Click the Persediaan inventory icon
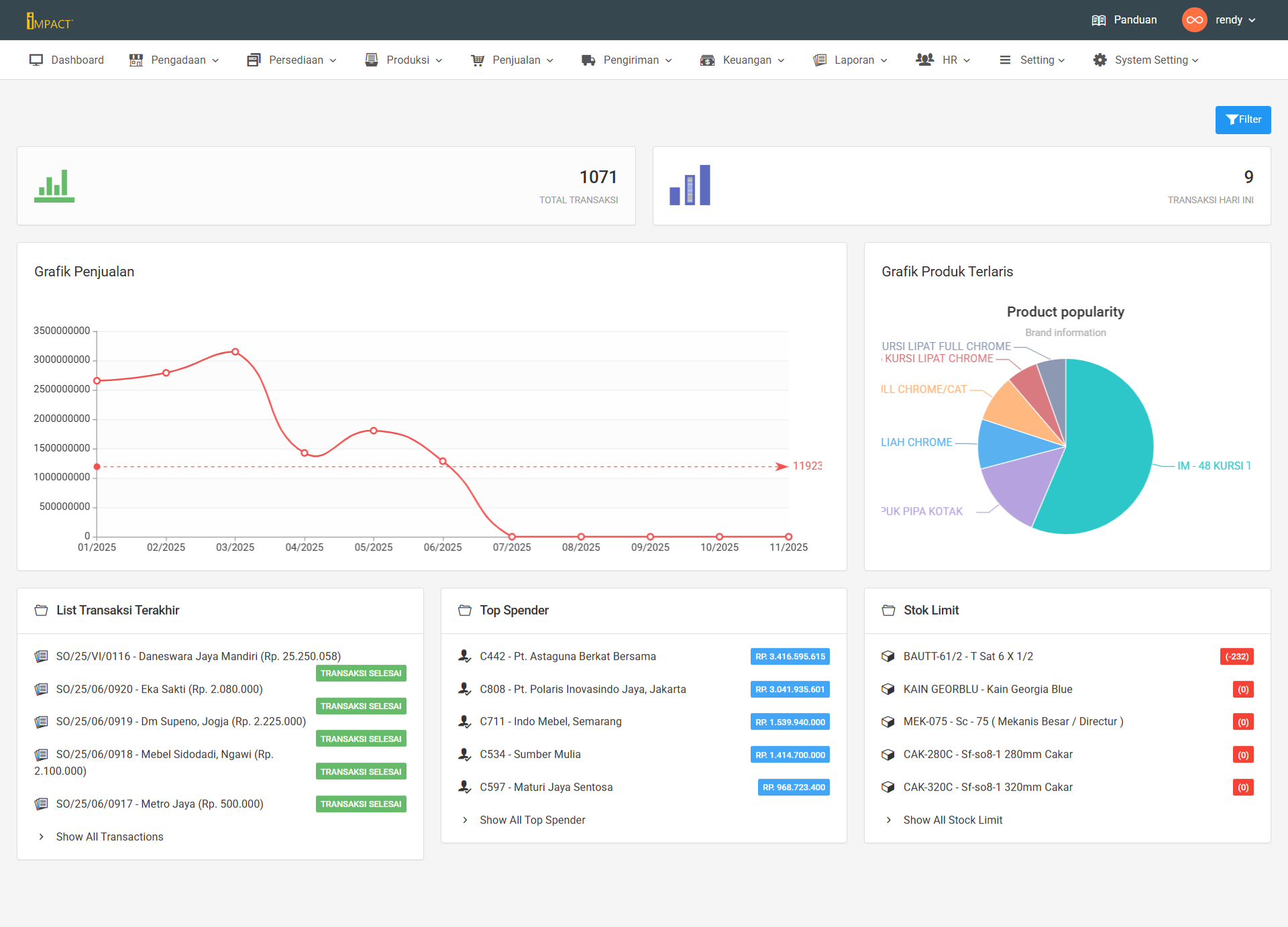This screenshot has width=1288, height=927. pyautogui.click(x=254, y=60)
